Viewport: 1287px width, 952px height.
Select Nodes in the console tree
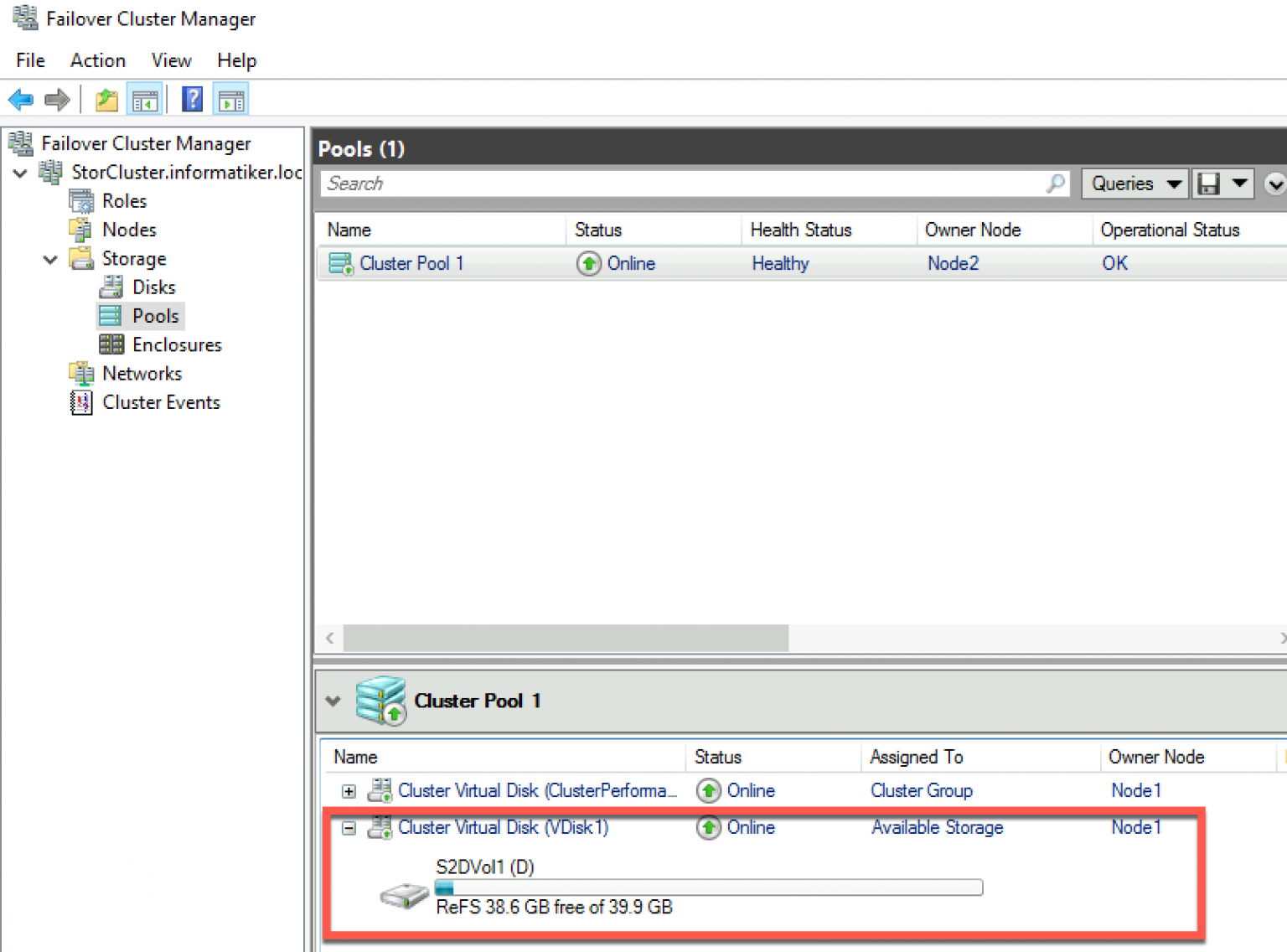(129, 229)
